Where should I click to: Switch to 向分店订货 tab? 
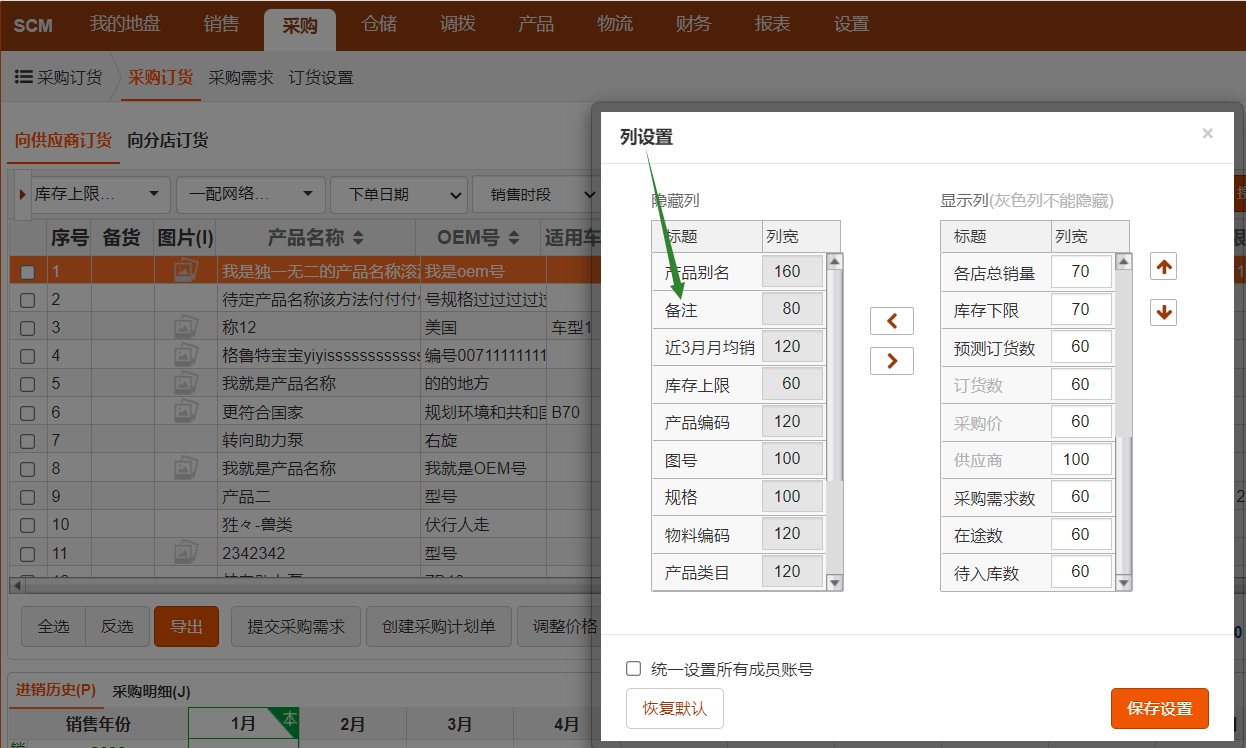pos(167,140)
